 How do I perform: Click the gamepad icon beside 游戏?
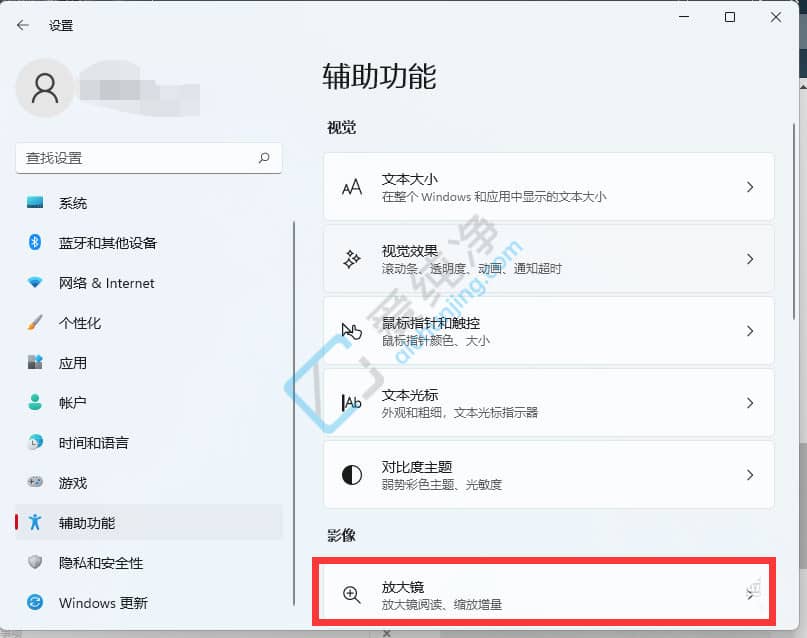[35, 482]
